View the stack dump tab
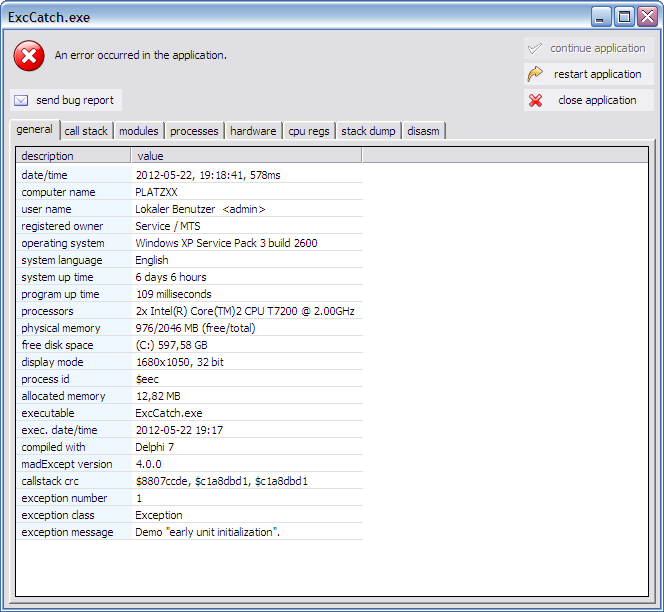The width and height of the screenshot is (664, 612). (x=369, y=131)
